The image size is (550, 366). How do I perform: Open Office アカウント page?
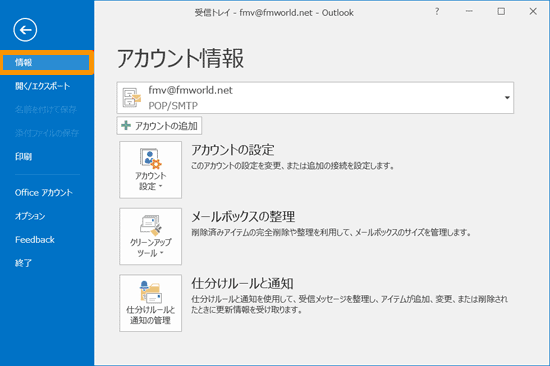click(43, 192)
